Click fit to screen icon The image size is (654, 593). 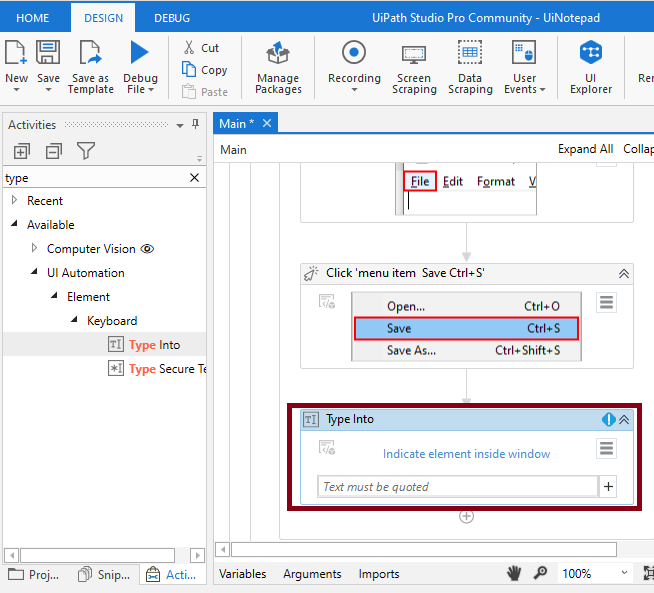(x=648, y=573)
